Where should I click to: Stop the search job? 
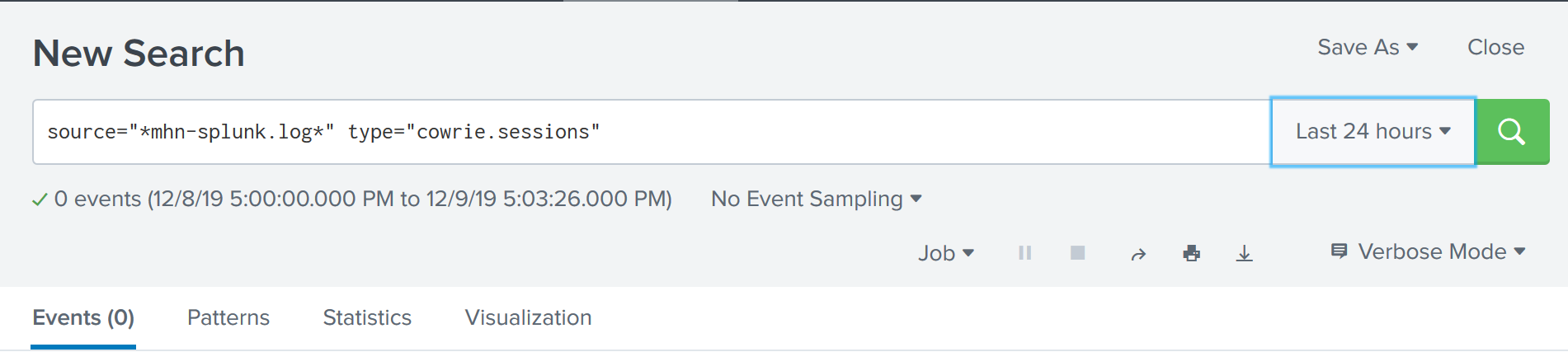tap(1077, 253)
